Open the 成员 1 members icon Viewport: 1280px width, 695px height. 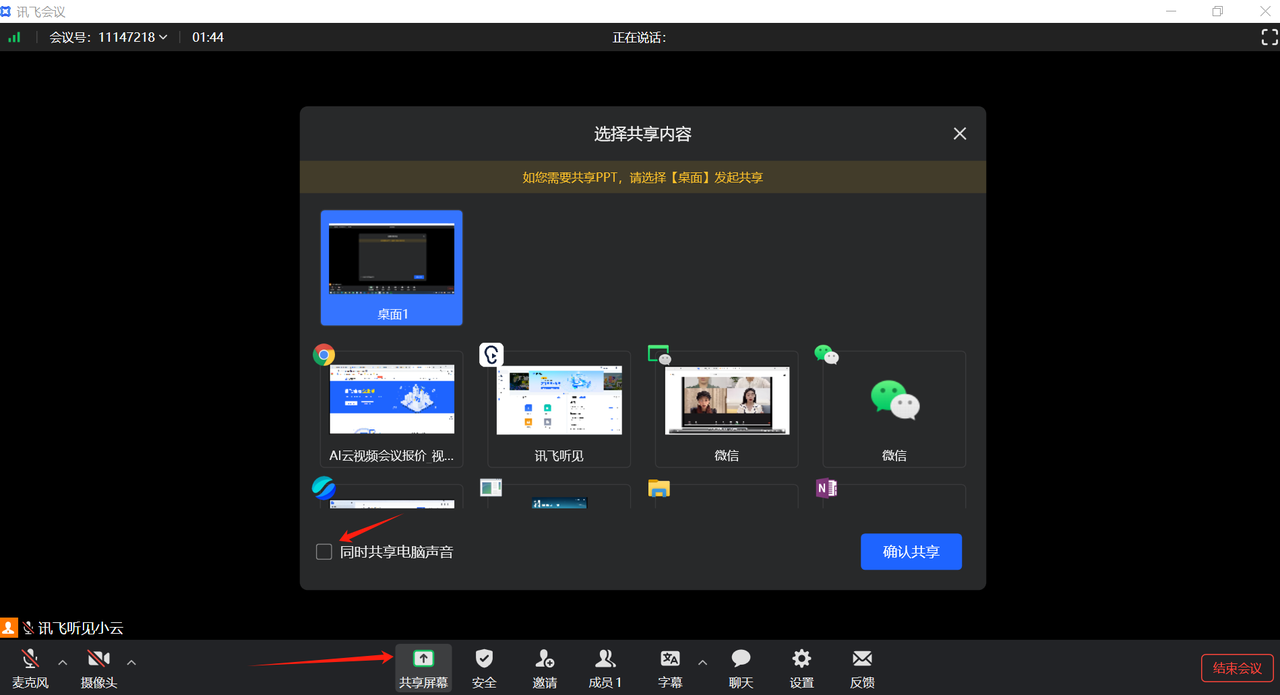coord(605,658)
